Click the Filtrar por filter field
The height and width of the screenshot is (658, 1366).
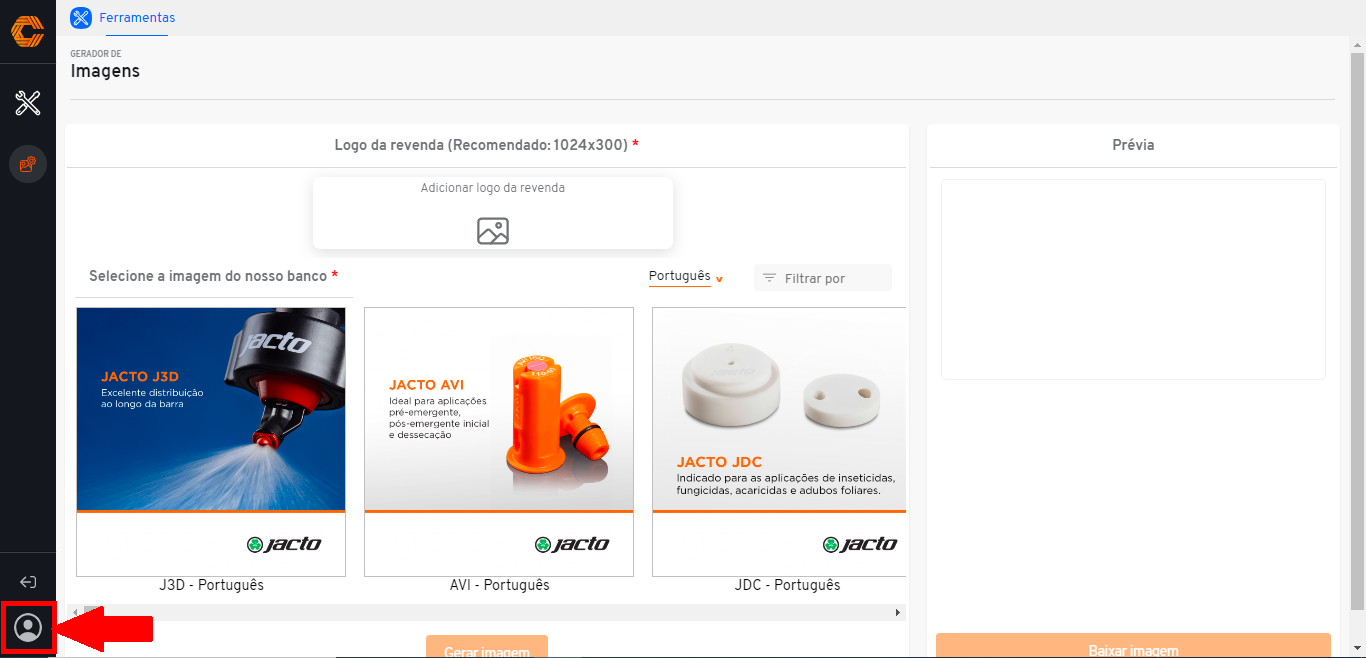coord(822,278)
